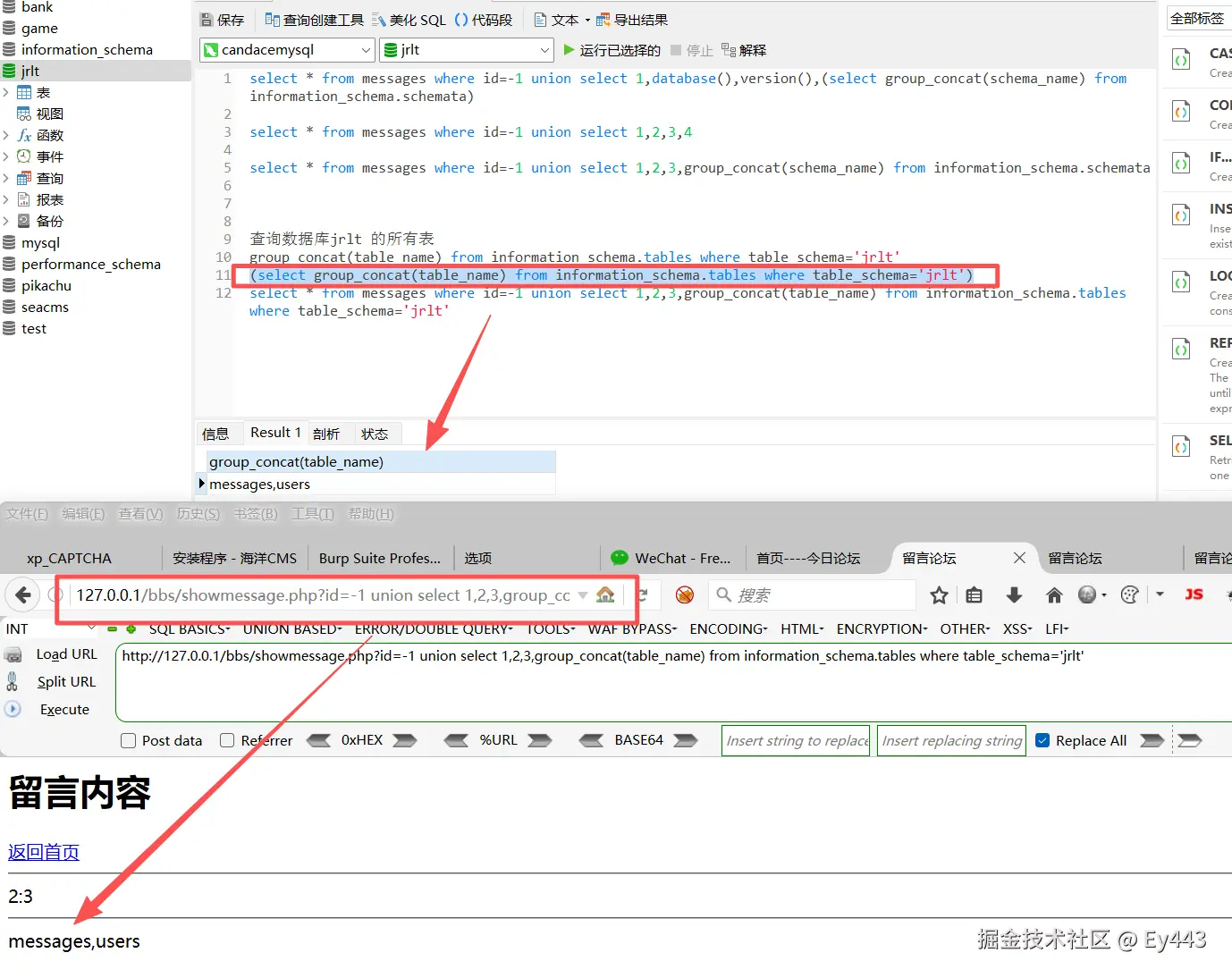Open HackBar XSS menu

tap(1017, 629)
